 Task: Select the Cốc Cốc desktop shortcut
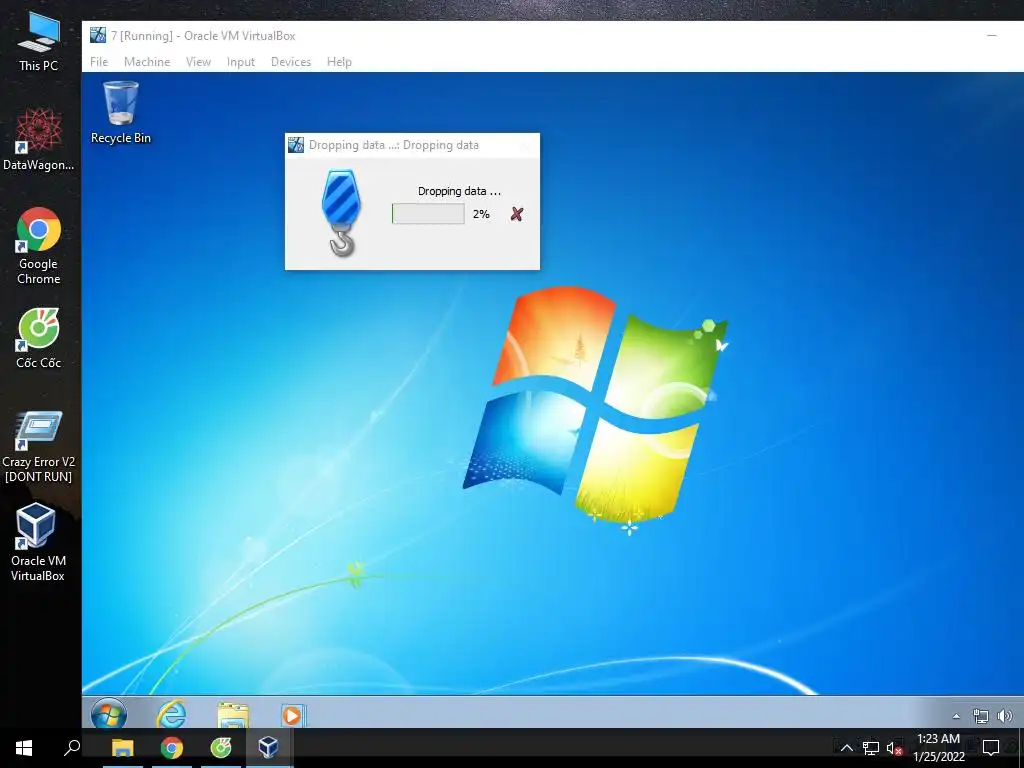coord(39,338)
